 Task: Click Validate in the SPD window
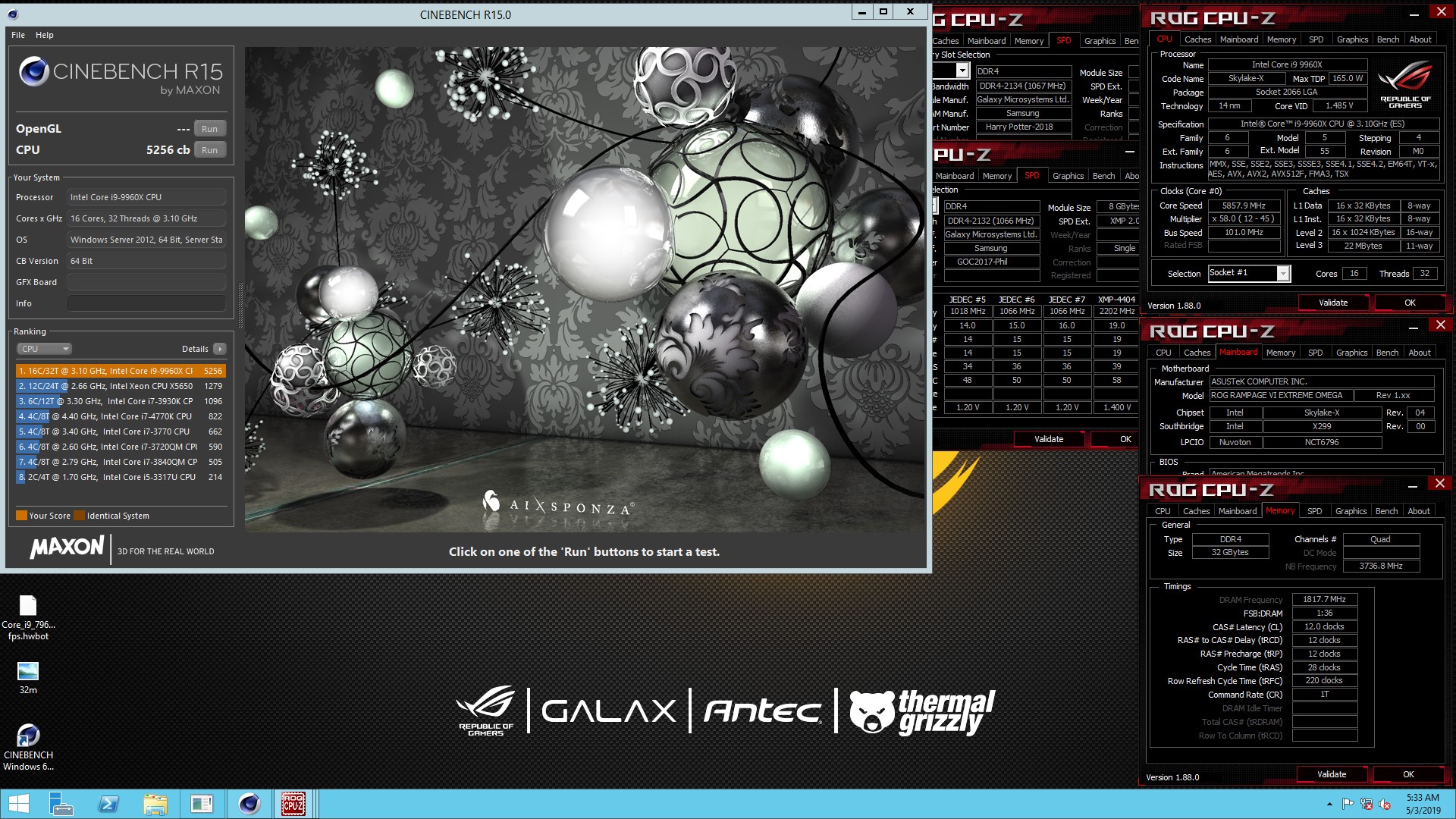pos(1049,439)
